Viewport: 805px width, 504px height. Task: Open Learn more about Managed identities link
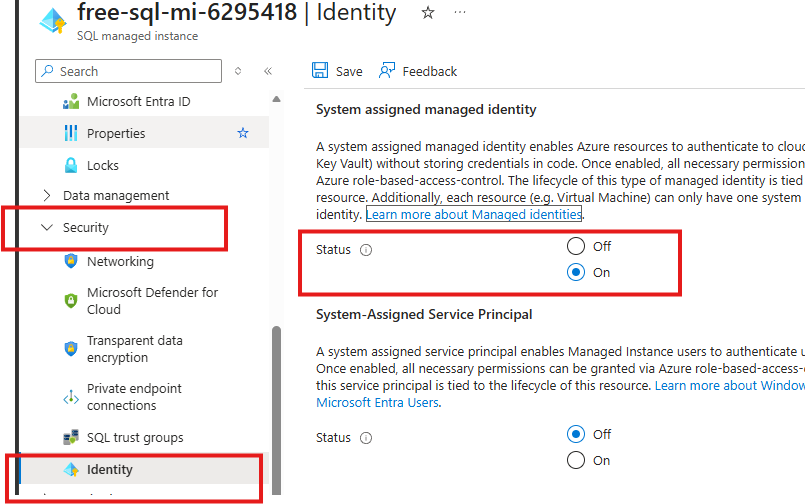[x=474, y=214]
